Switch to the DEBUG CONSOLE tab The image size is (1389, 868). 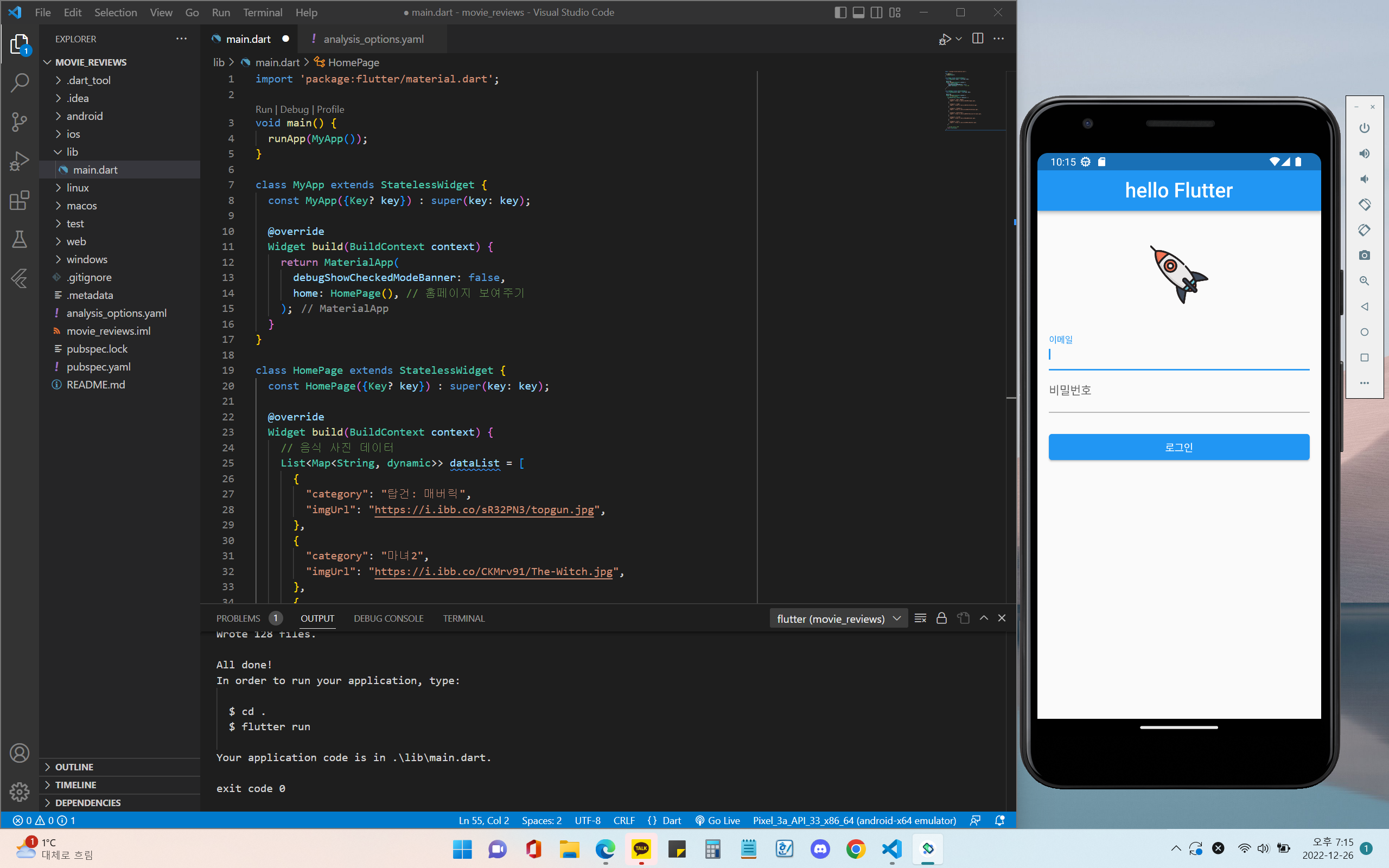point(388,618)
